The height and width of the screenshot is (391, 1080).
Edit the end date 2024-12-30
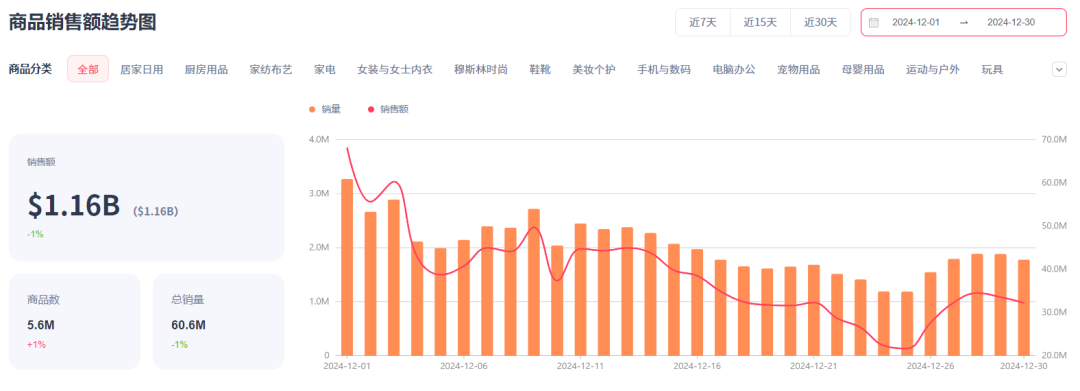[x=1010, y=22]
